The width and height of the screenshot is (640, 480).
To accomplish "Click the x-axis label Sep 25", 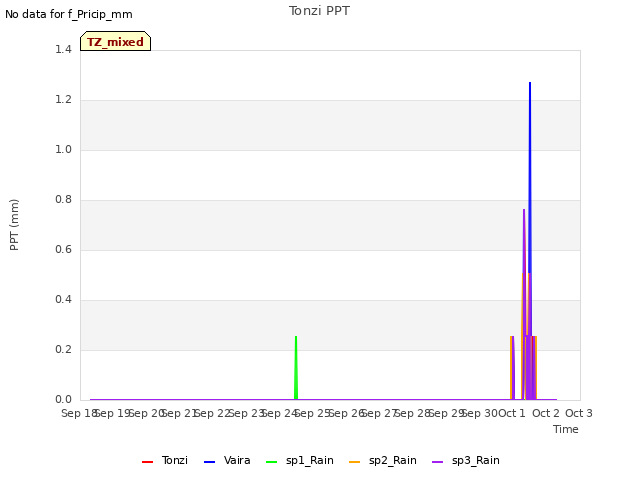I will coord(313,413).
